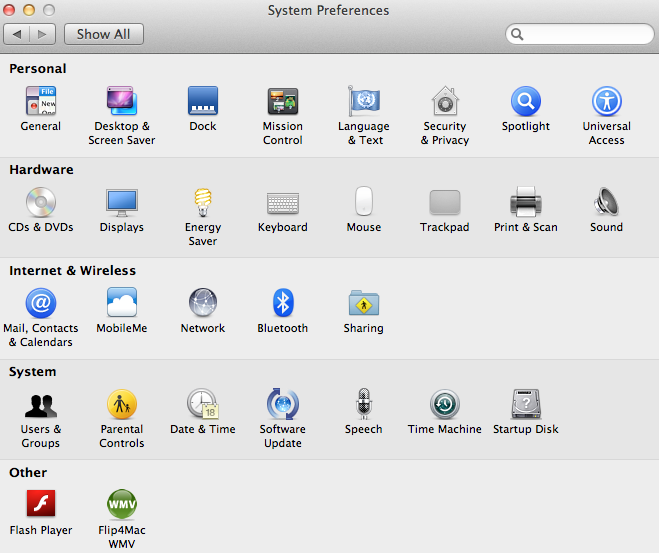Close the System Preferences window

point(9,10)
